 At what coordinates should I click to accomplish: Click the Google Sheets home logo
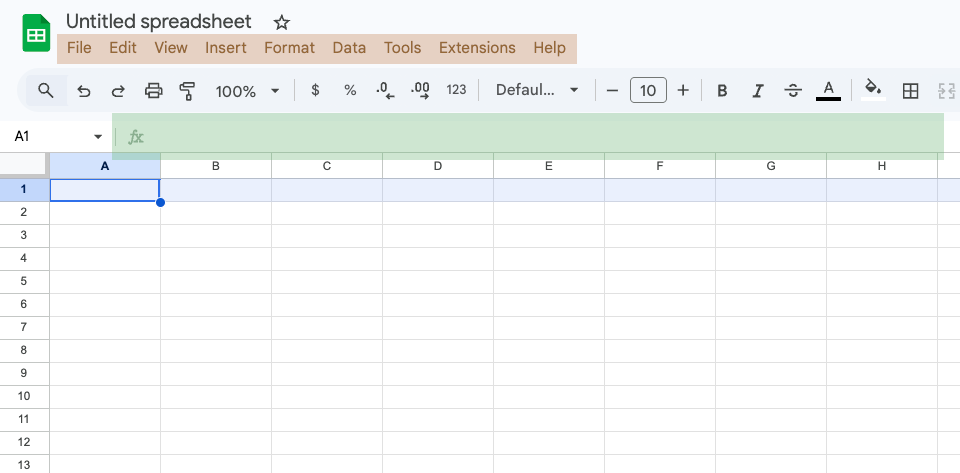pyautogui.click(x=36, y=35)
